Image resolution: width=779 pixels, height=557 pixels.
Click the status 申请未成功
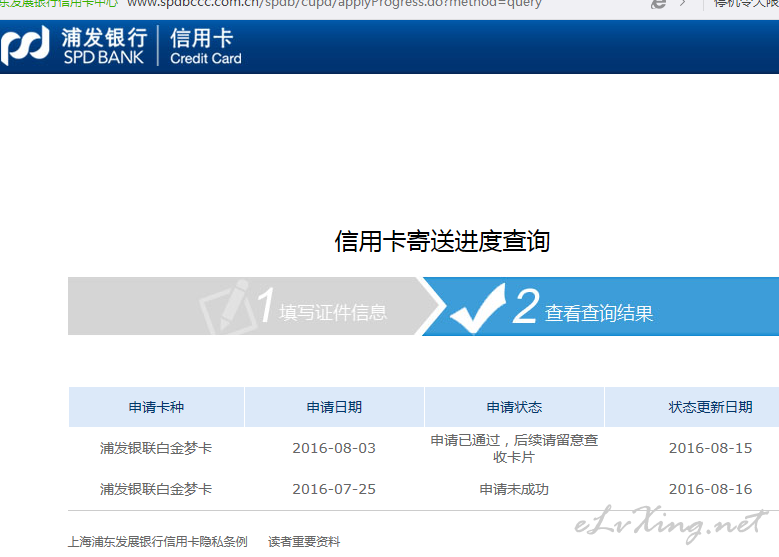(514, 489)
